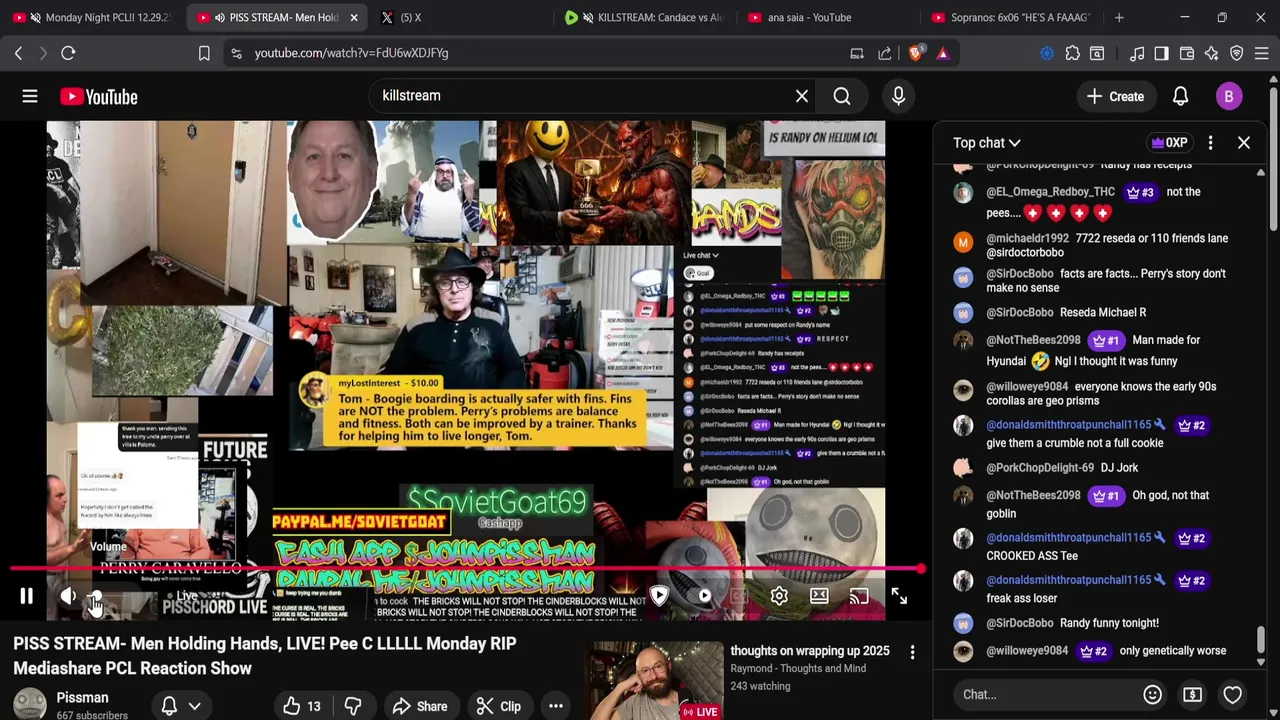
Task: Click the shield icon in player controls
Action: click(x=659, y=596)
